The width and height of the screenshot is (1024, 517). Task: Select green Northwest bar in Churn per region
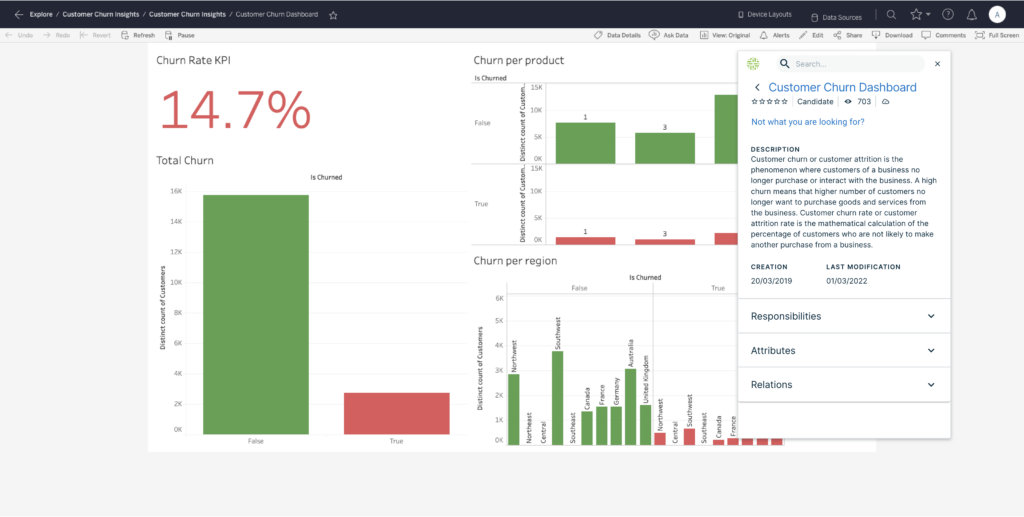click(x=513, y=409)
